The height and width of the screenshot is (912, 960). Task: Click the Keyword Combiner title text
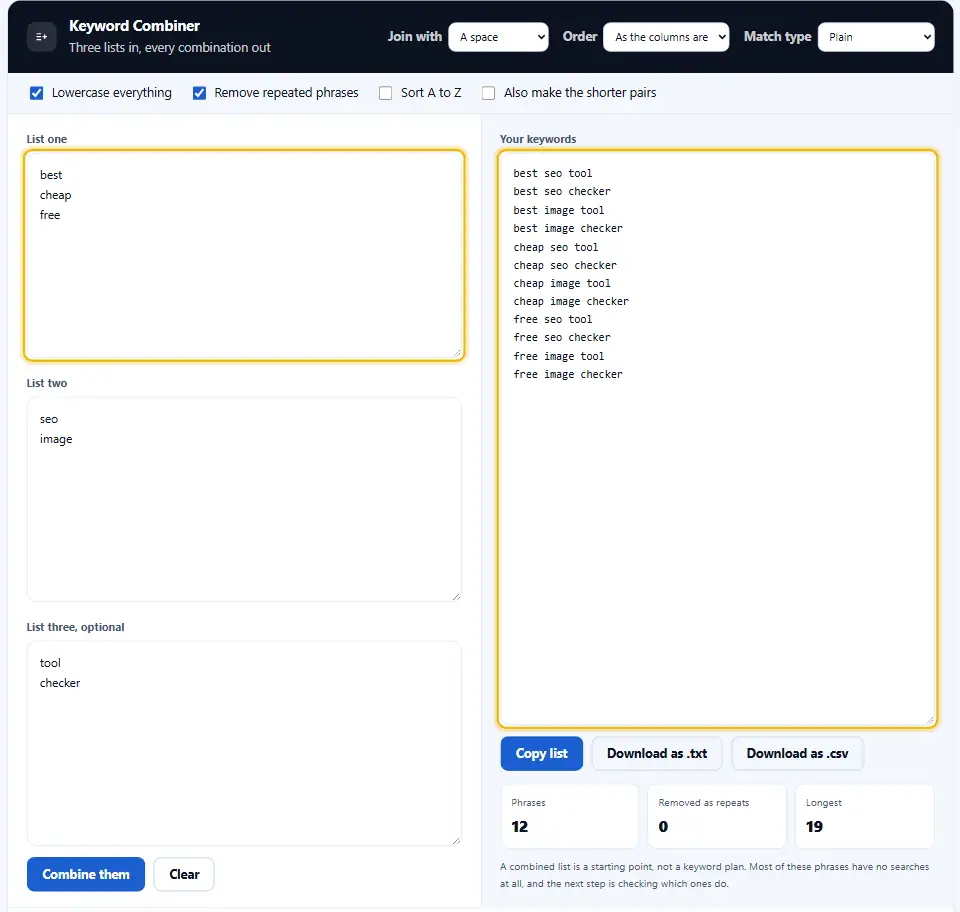pos(134,26)
